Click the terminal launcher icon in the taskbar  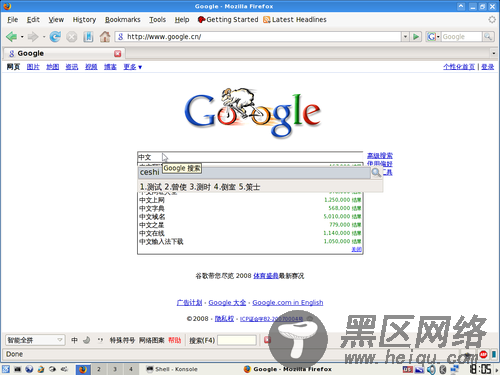pos(17,369)
